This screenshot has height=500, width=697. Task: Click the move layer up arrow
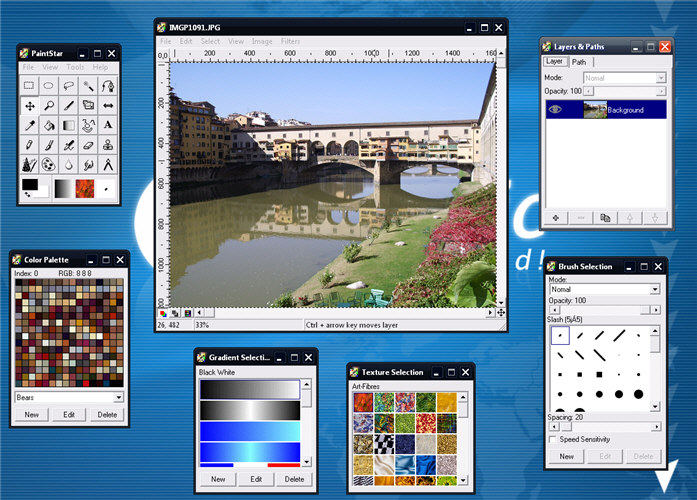click(x=629, y=218)
